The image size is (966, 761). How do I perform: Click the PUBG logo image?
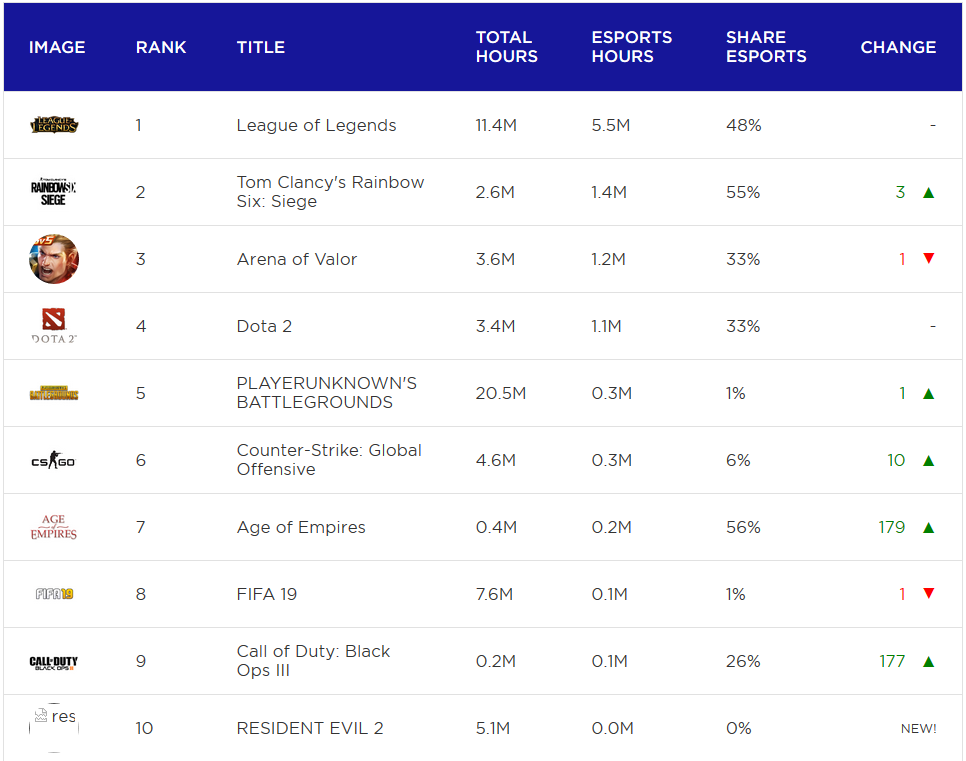[54, 393]
